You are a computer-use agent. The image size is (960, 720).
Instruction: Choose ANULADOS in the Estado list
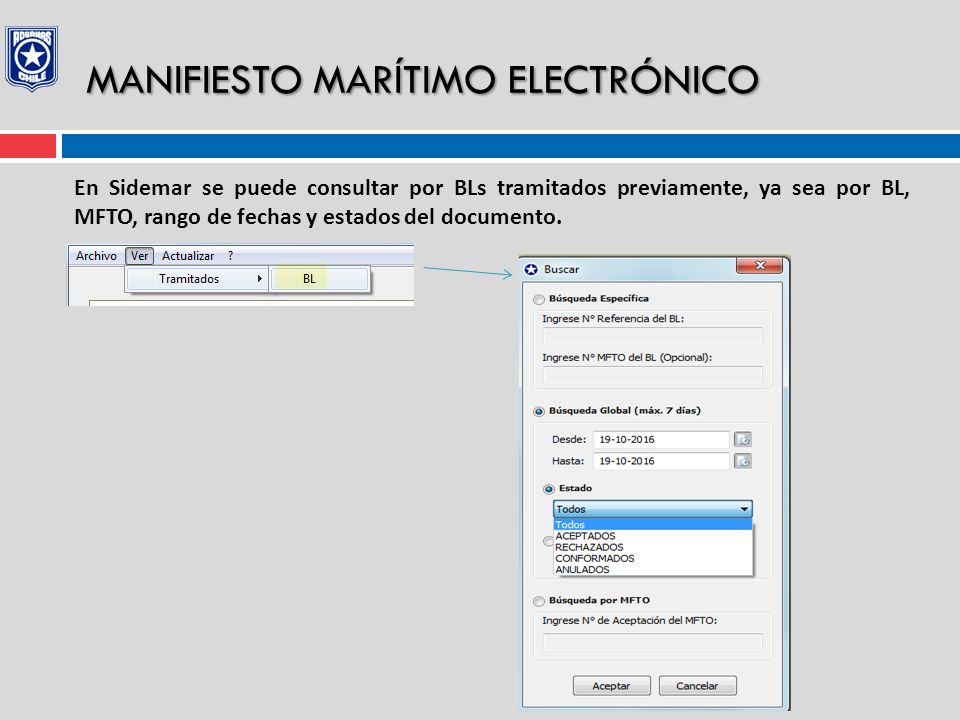click(x=653, y=569)
